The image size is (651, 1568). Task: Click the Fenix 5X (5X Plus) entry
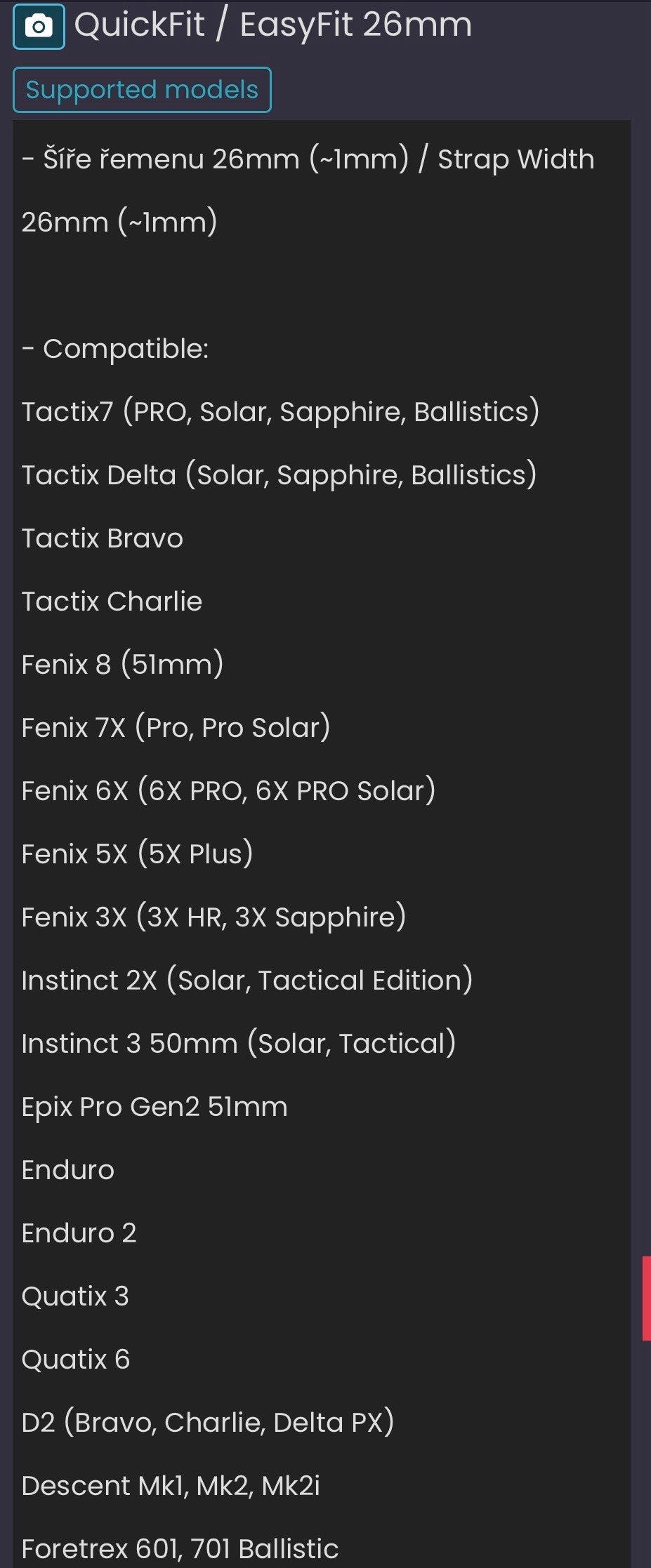pos(137,854)
